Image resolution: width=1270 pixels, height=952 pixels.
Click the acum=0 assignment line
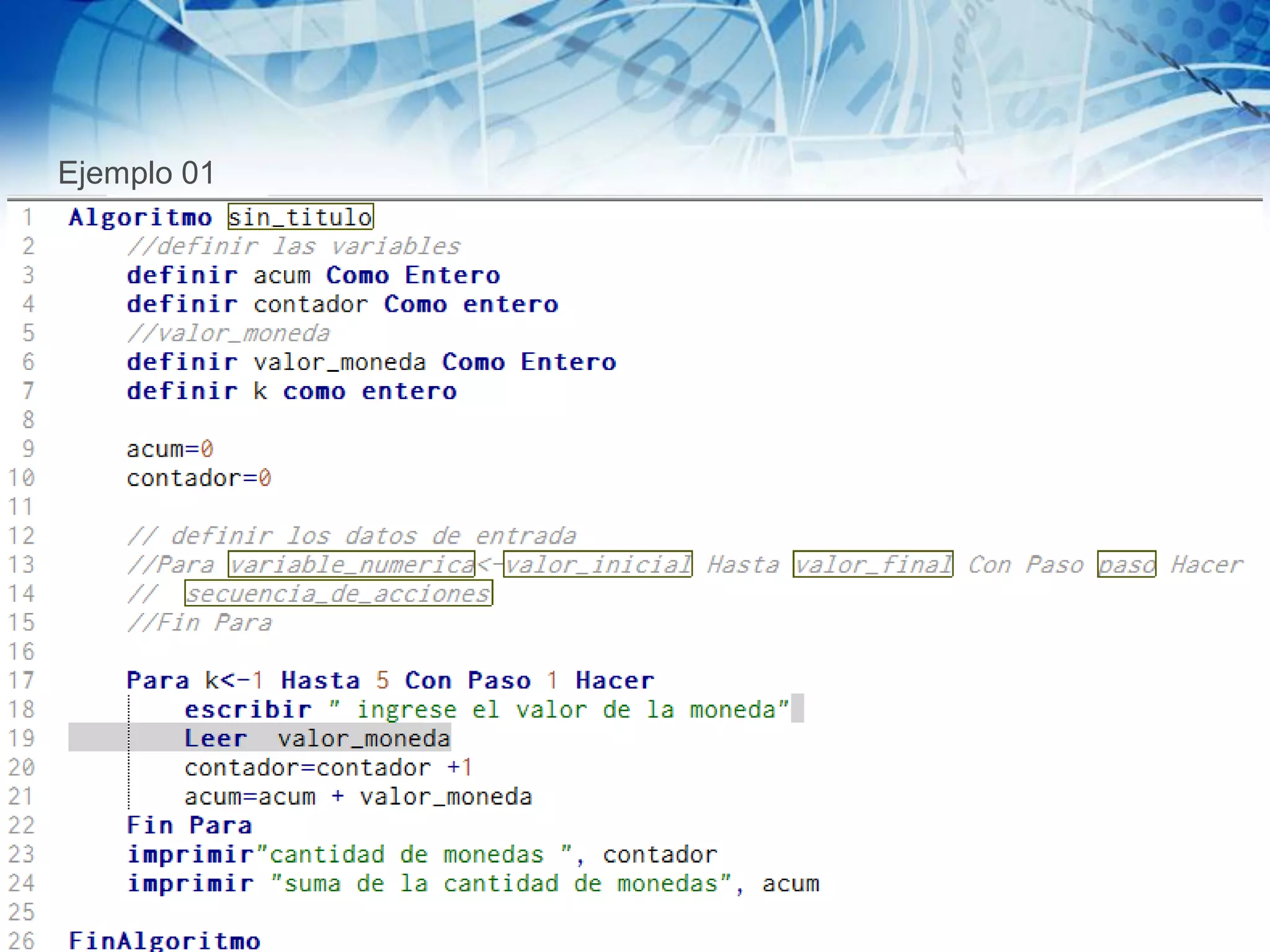click(170, 449)
